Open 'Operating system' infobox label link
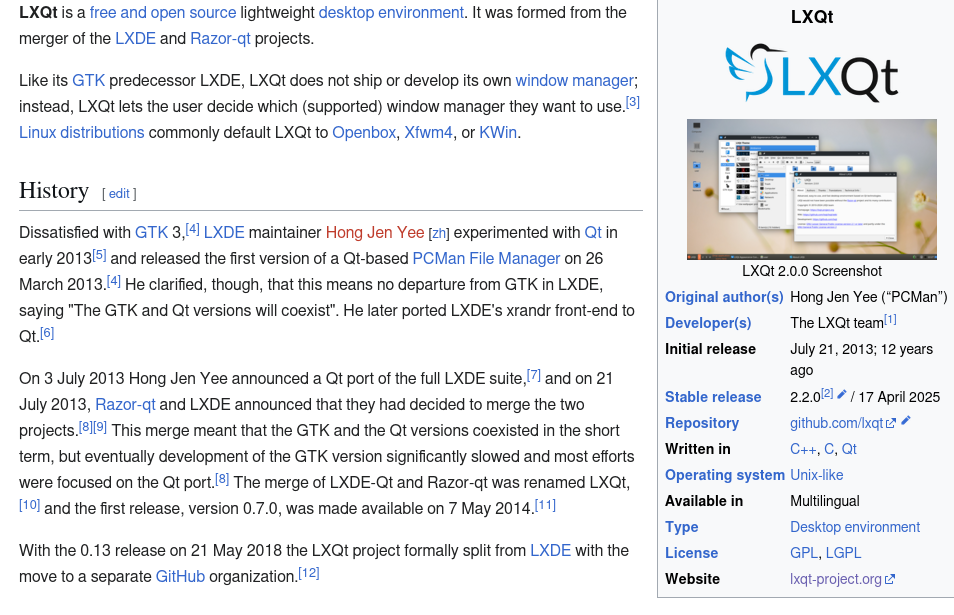Screen dimensions: 954x615 (725, 475)
